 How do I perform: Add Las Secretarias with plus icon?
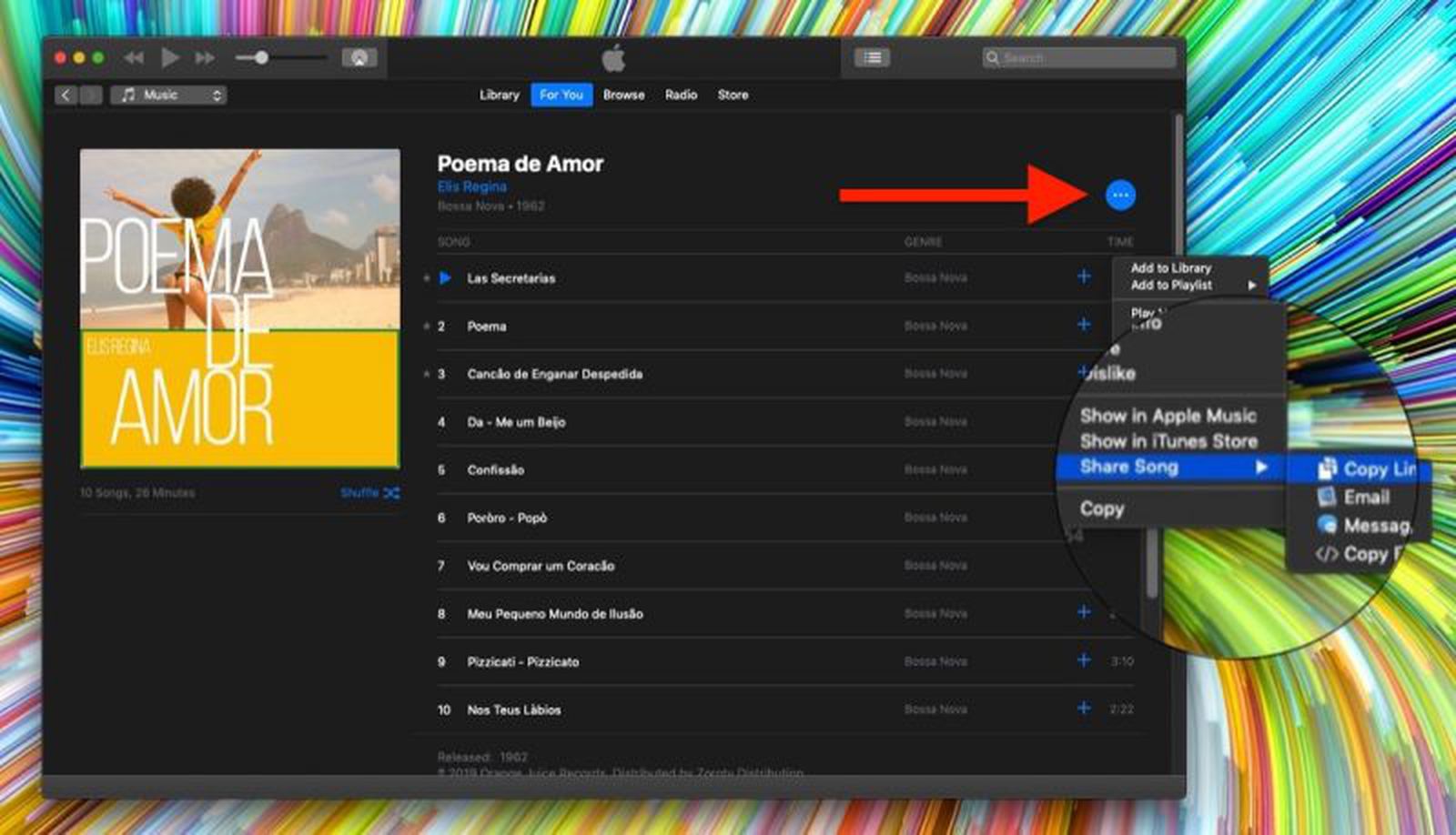(1084, 277)
